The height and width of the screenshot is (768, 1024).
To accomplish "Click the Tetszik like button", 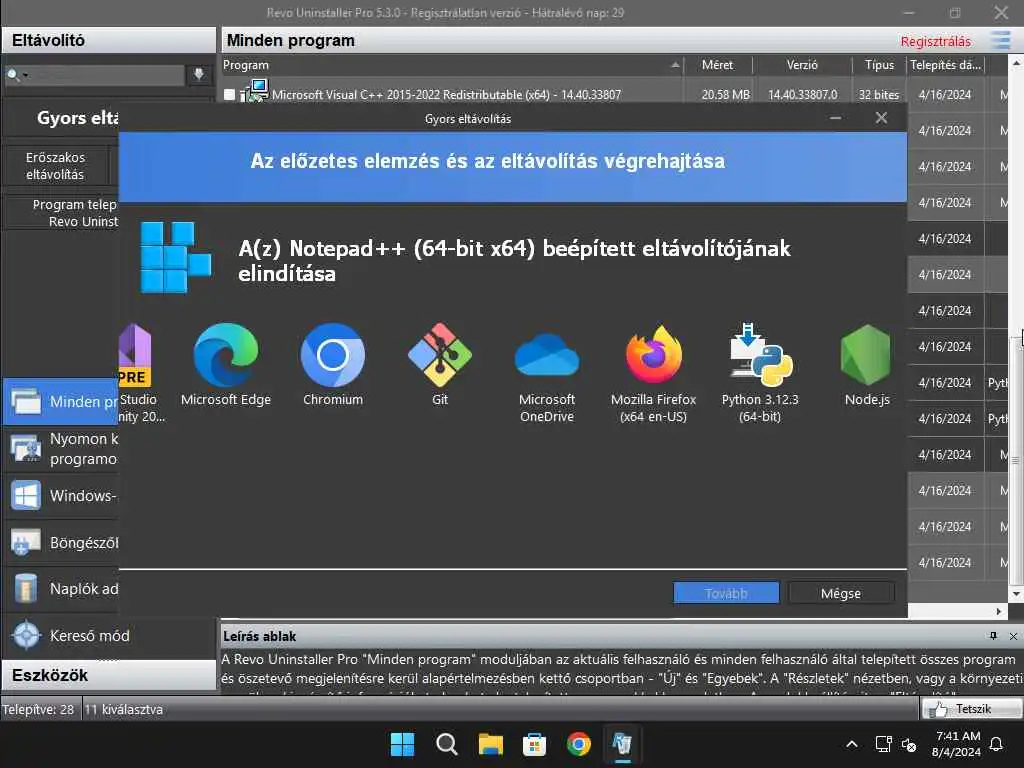I will pos(972,709).
